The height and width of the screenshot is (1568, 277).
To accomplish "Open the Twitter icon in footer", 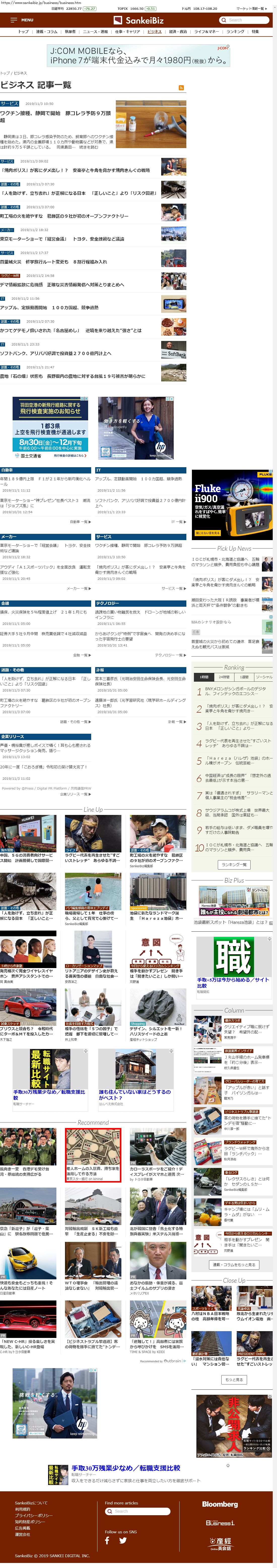I will [123, 1540].
